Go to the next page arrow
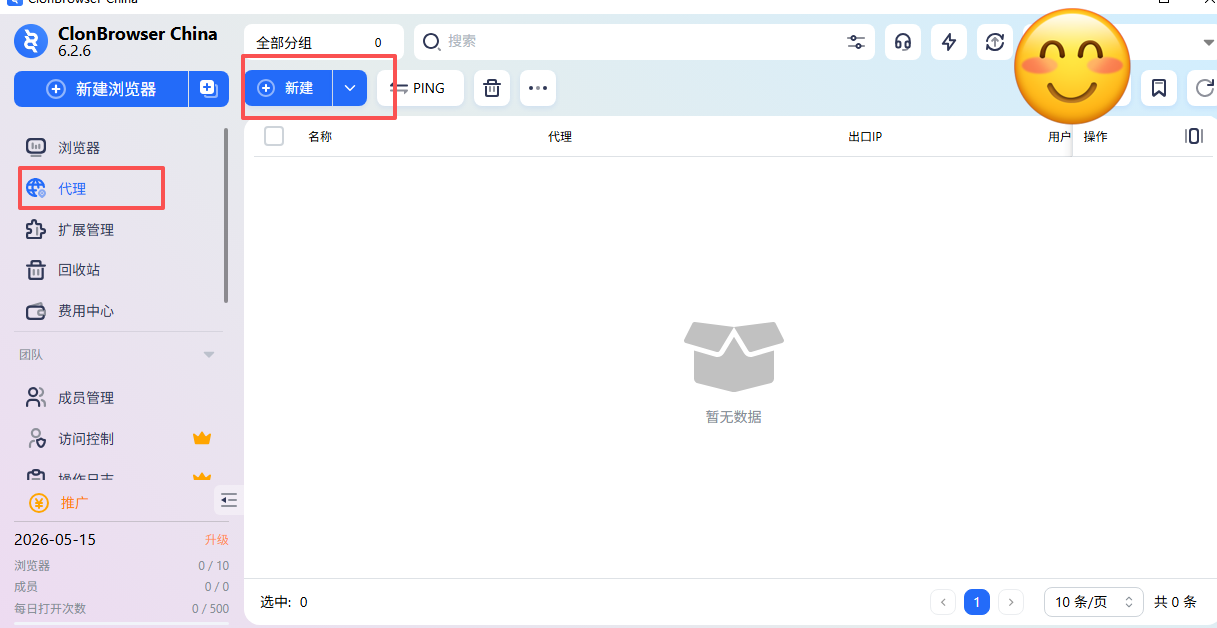 point(1011,602)
